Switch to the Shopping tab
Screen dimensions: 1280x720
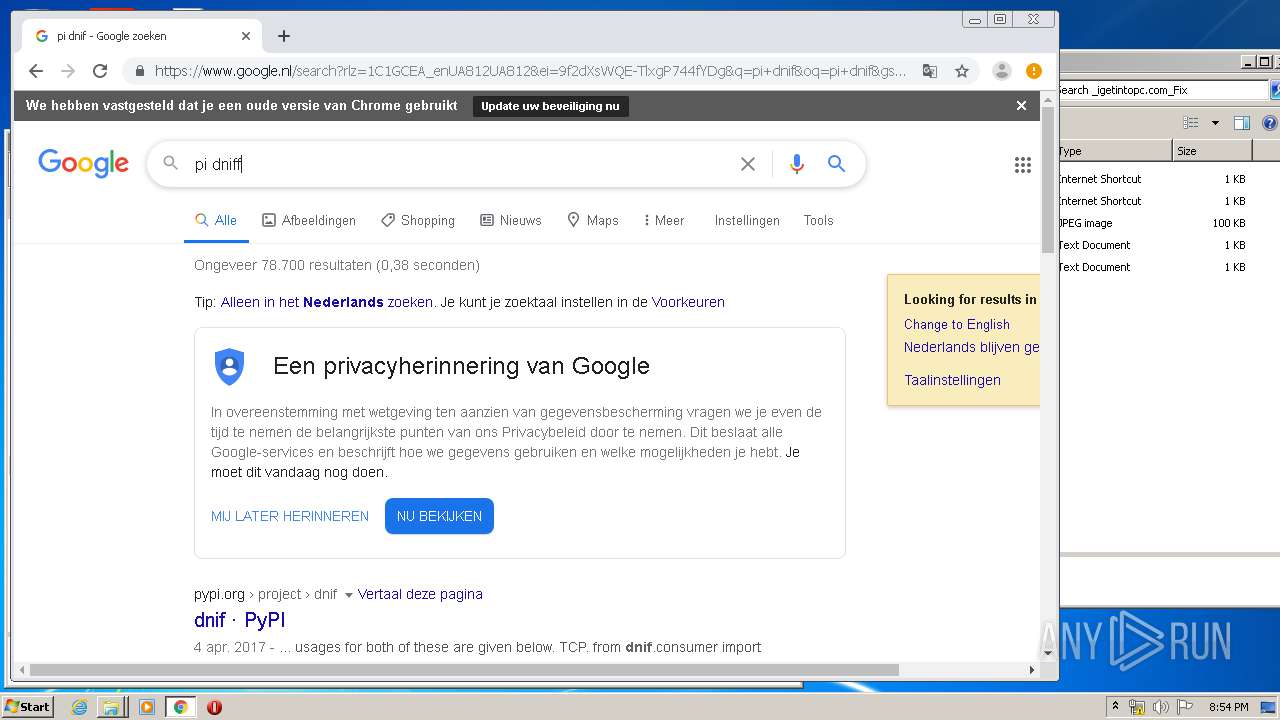418,220
